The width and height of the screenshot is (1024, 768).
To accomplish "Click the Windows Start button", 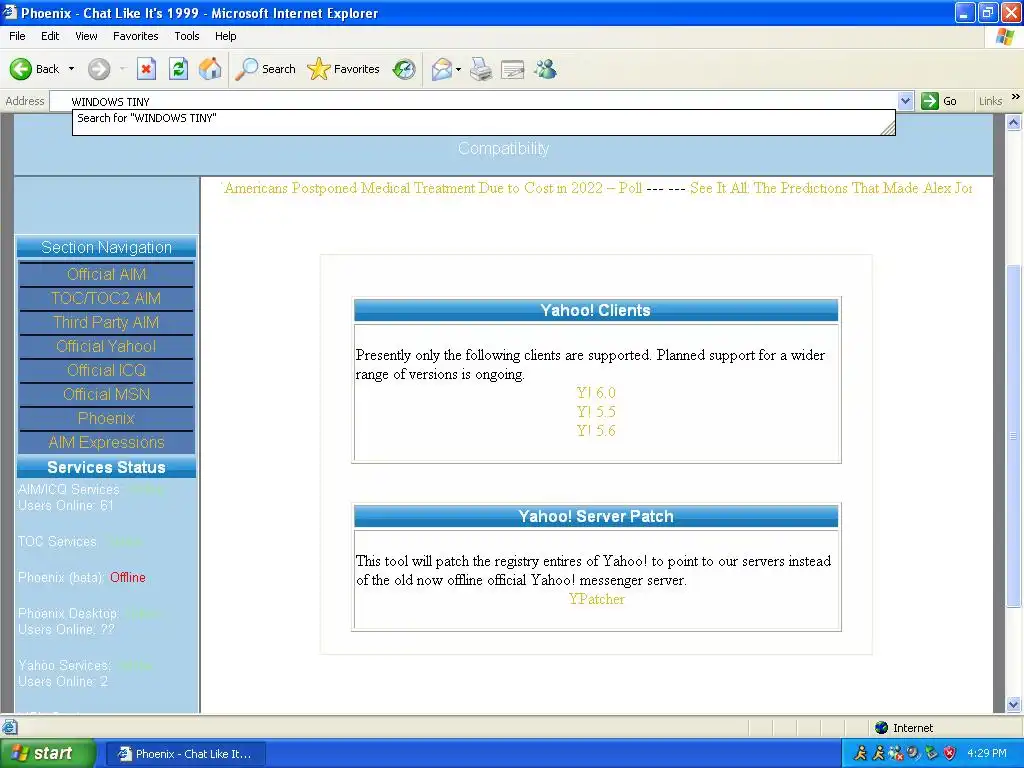I will [x=47, y=754].
